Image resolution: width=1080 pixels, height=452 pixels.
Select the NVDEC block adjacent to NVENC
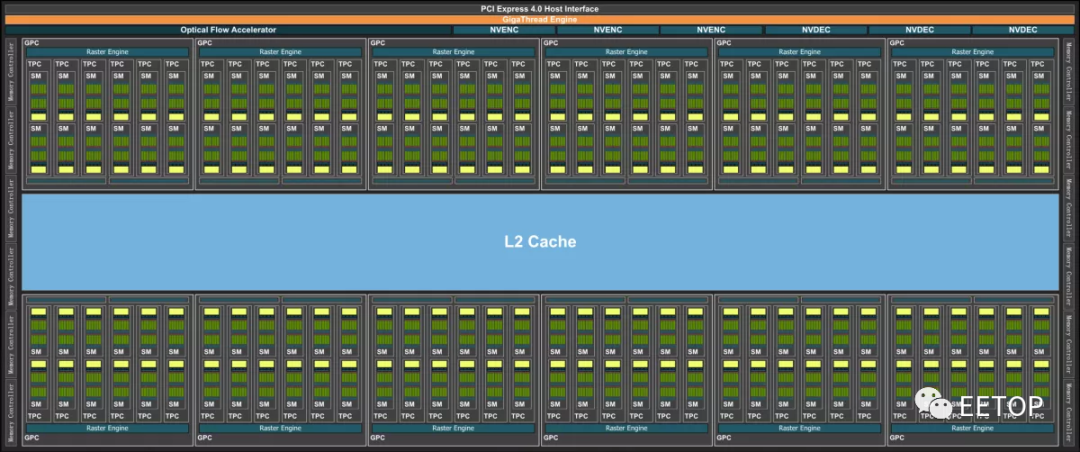[816, 30]
